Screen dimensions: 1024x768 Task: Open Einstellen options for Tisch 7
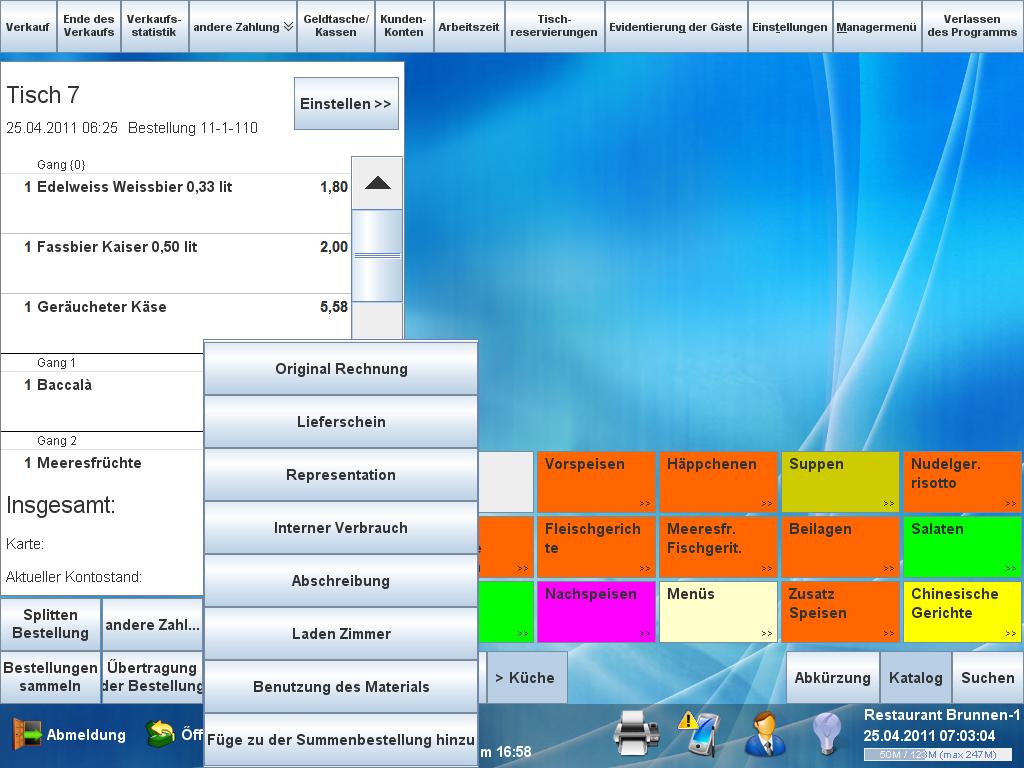coord(346,104)
